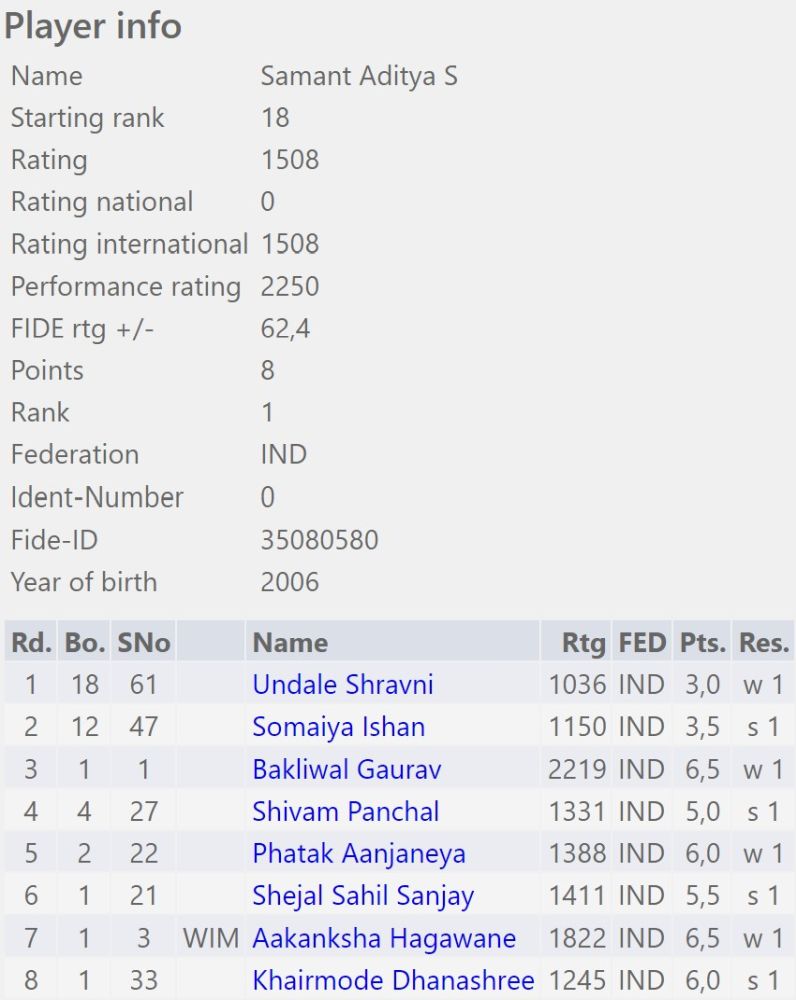The height and width of the screenshot is (1000, 796).
Task: Click the Bo. column header
Action: click(x=85, y=642)
